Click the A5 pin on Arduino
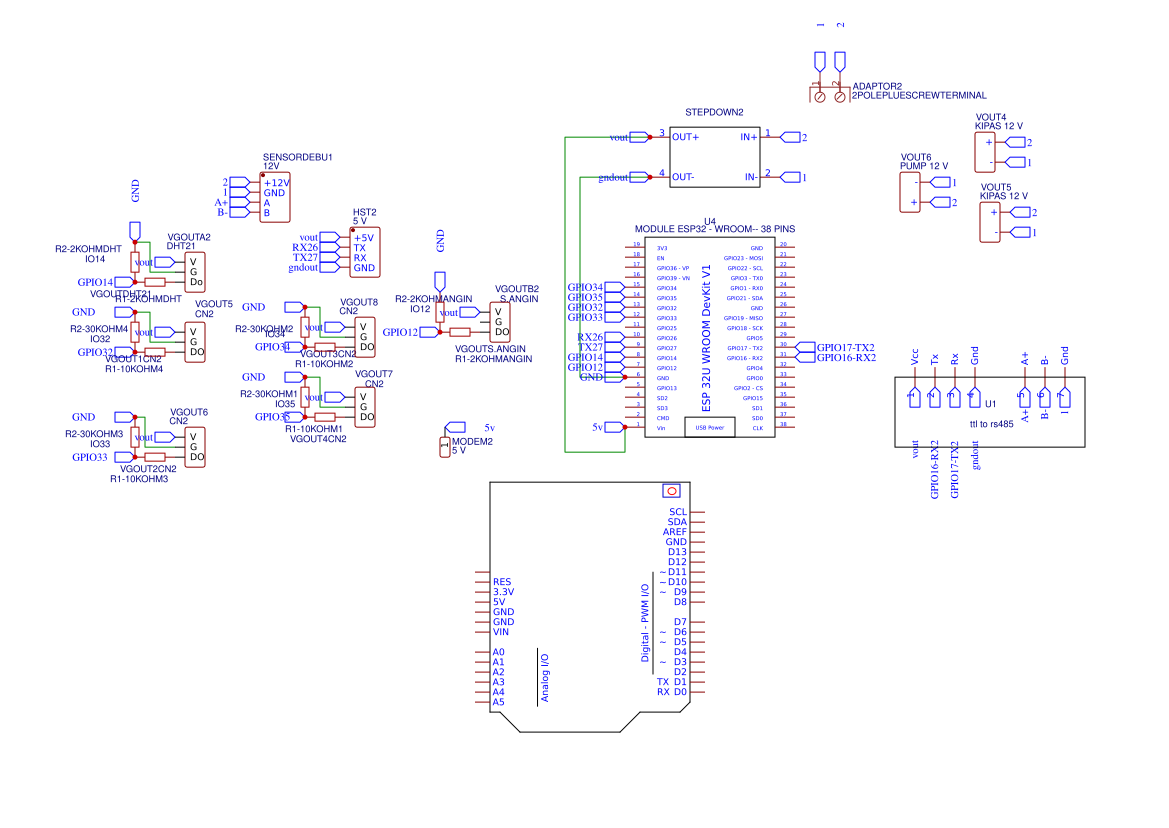This screenshot has height=828, width=1169. (x=499, y=702)
